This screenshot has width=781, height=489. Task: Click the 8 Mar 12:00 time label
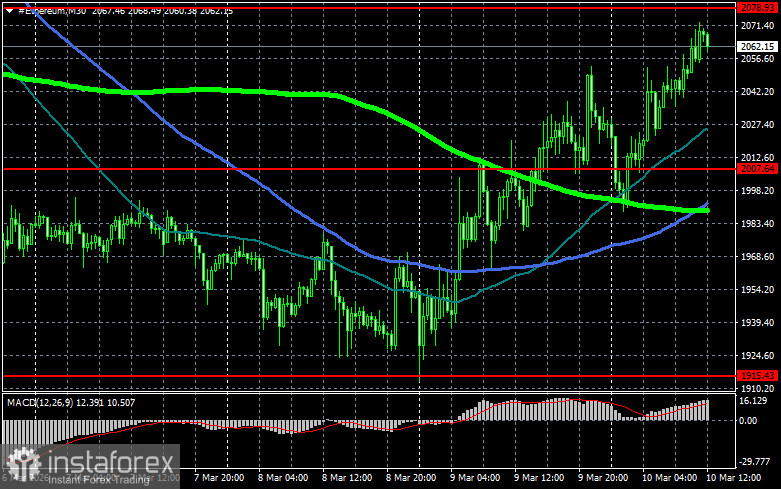coord(347,478)
